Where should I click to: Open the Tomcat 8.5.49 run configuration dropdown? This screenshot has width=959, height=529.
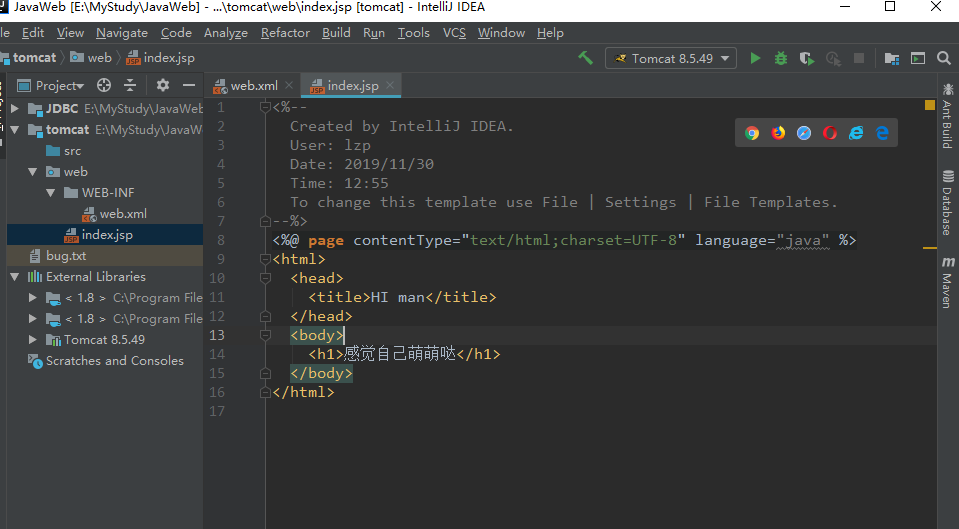coord(671,58)
